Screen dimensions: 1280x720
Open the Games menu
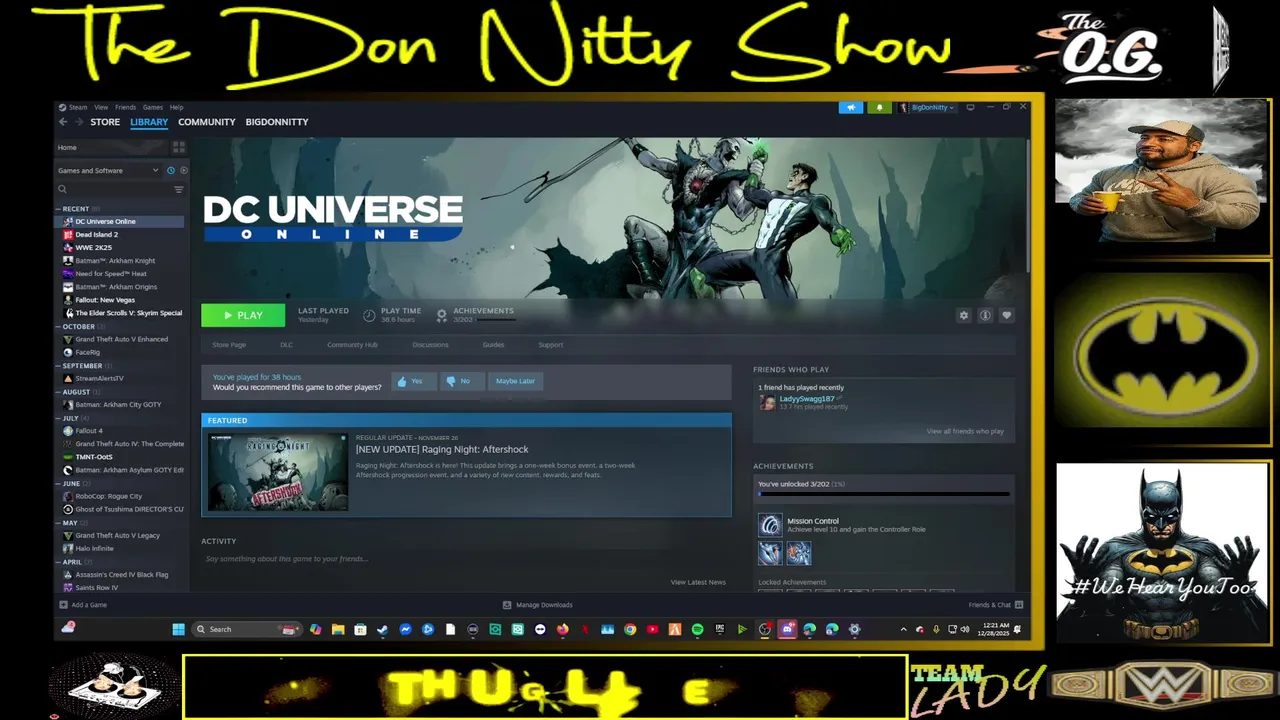(x=152, y=107)
